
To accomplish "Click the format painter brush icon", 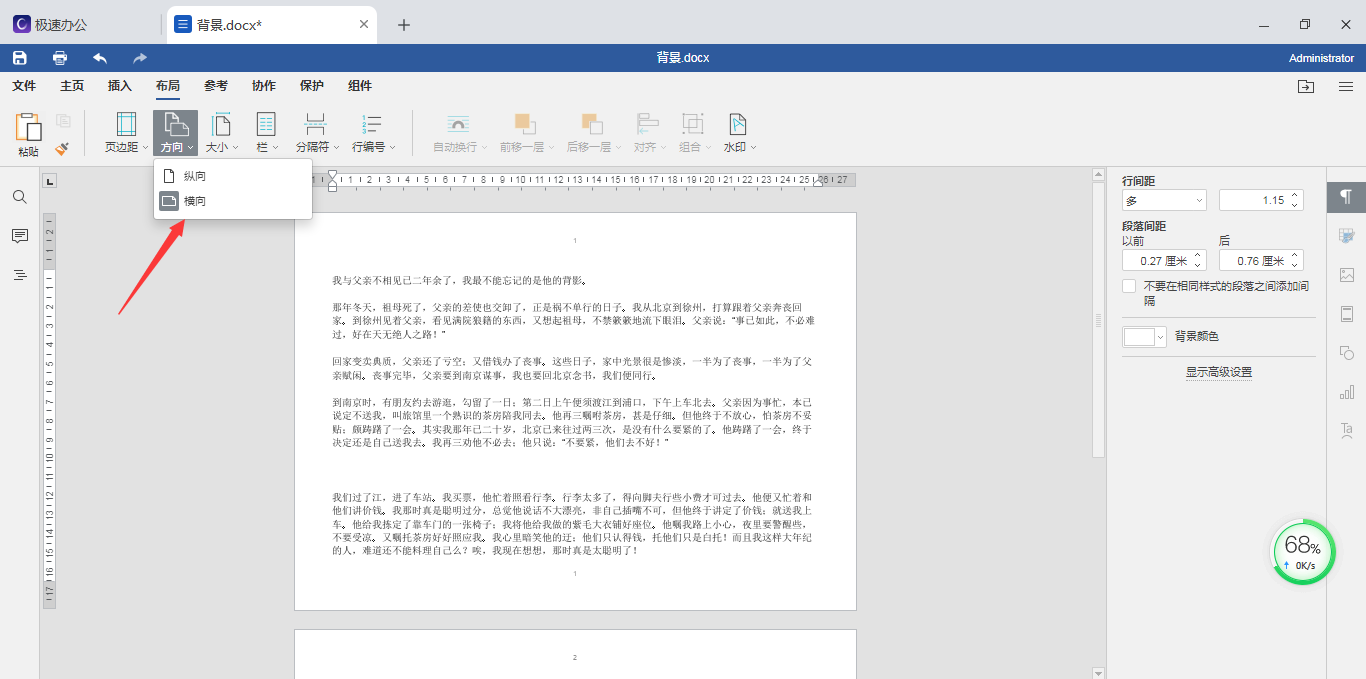I will click(x=62, y=148).
